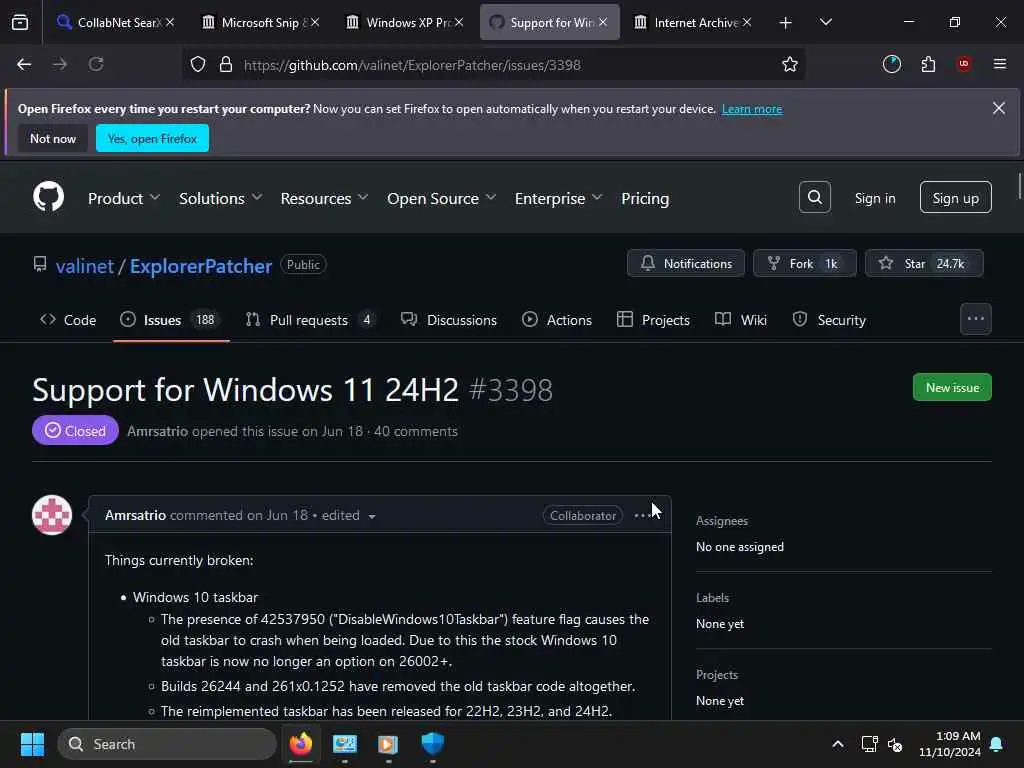Image resolution: width=1024 pixels, height=768 pixels.
Task: Bookmark this page with the star icon
Action: [x=790, y=64]
